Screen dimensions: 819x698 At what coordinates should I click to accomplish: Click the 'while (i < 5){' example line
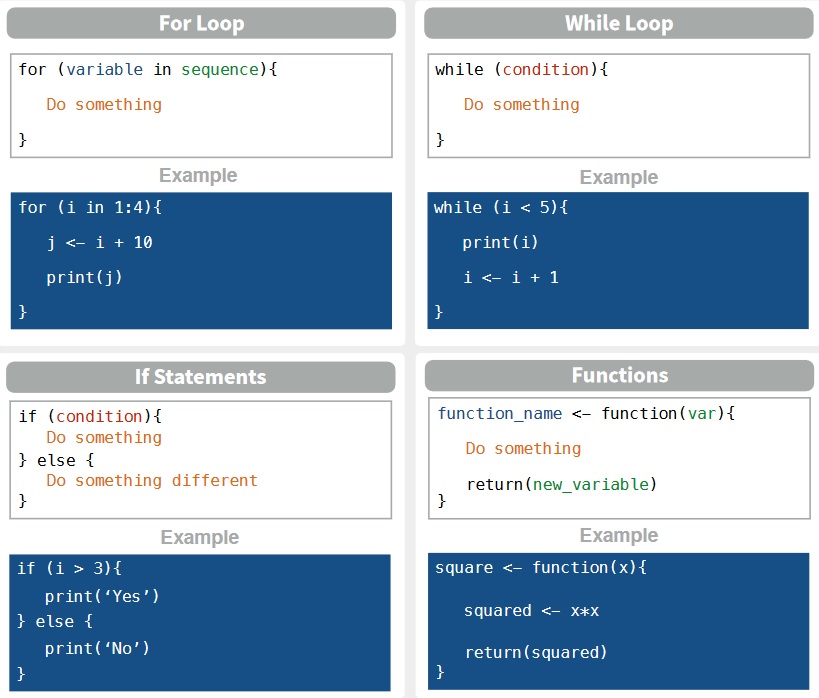(x=501, y=208)
